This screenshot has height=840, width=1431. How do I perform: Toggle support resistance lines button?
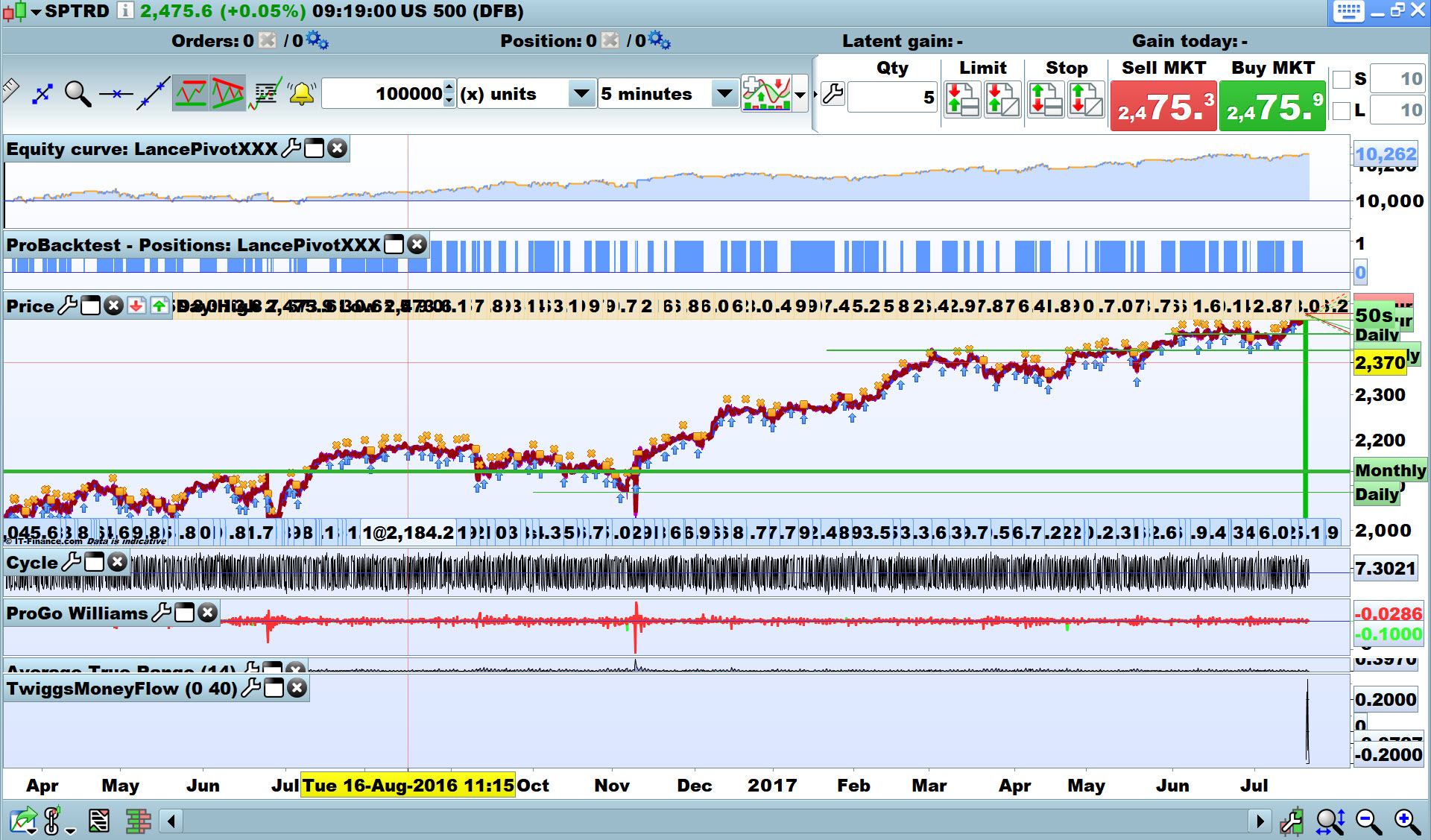coord(191,94)
